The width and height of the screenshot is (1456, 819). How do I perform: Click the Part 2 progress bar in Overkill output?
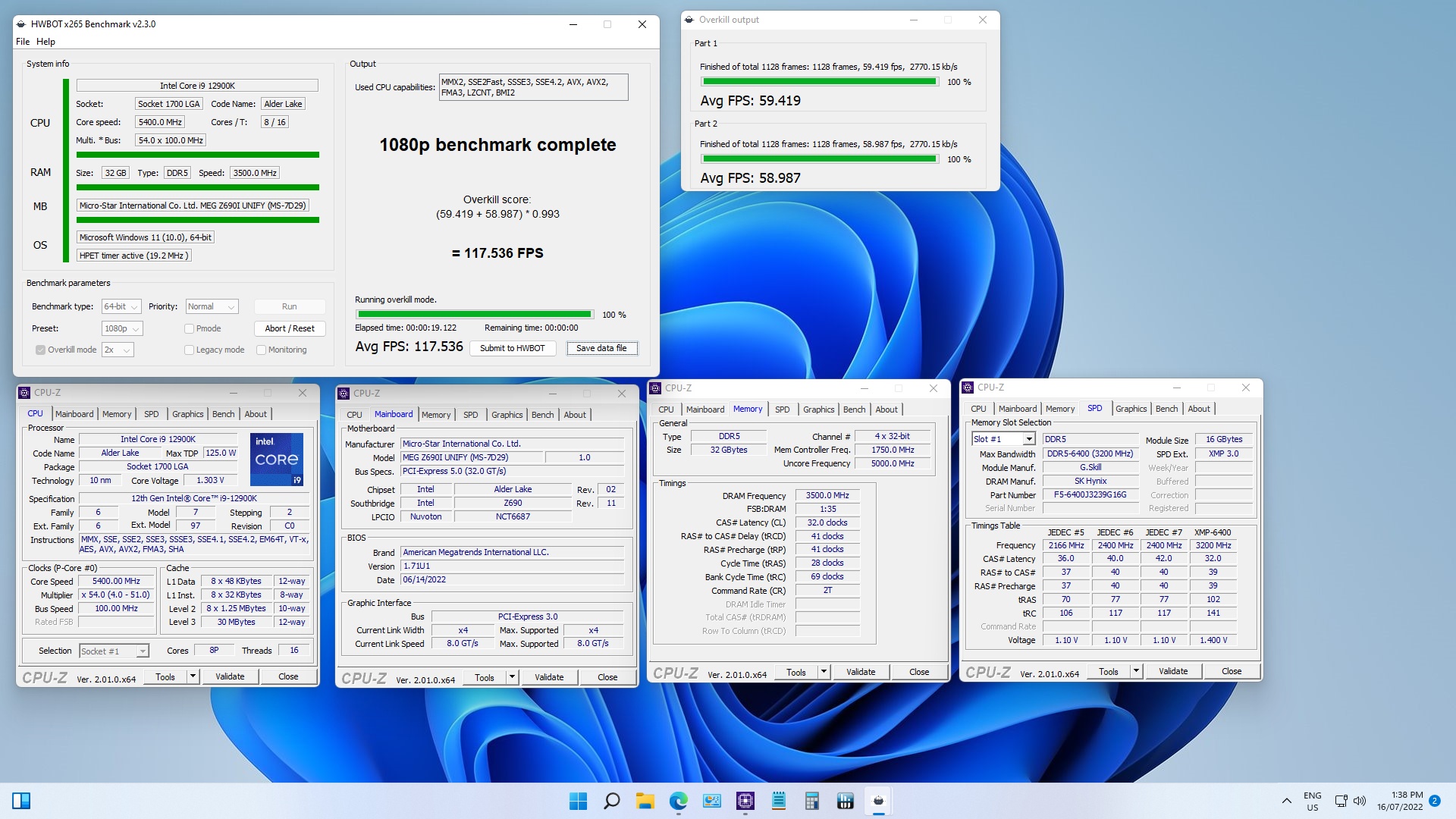tap(819, 159)
